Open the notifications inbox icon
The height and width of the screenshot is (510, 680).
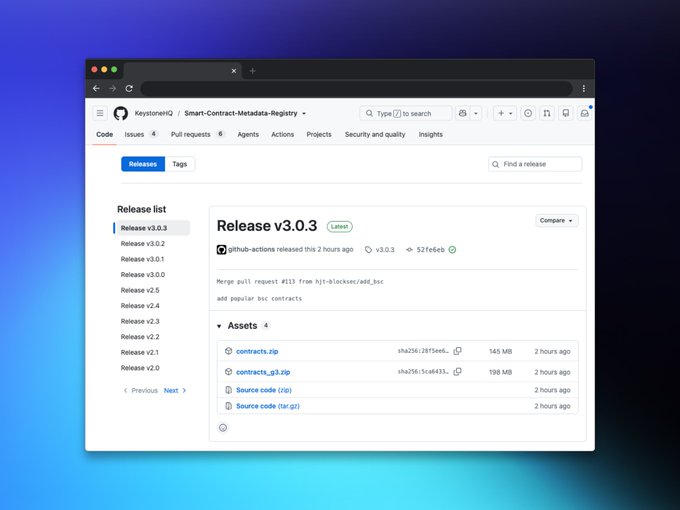pos(585,113)
